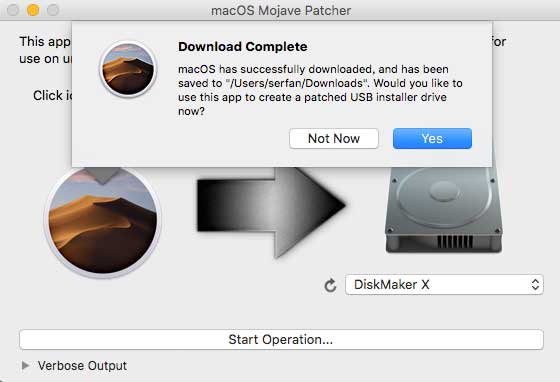560x382 pixels.
Task: Click the macOS Mojave Patcher window title
Action: coord(281,10)
